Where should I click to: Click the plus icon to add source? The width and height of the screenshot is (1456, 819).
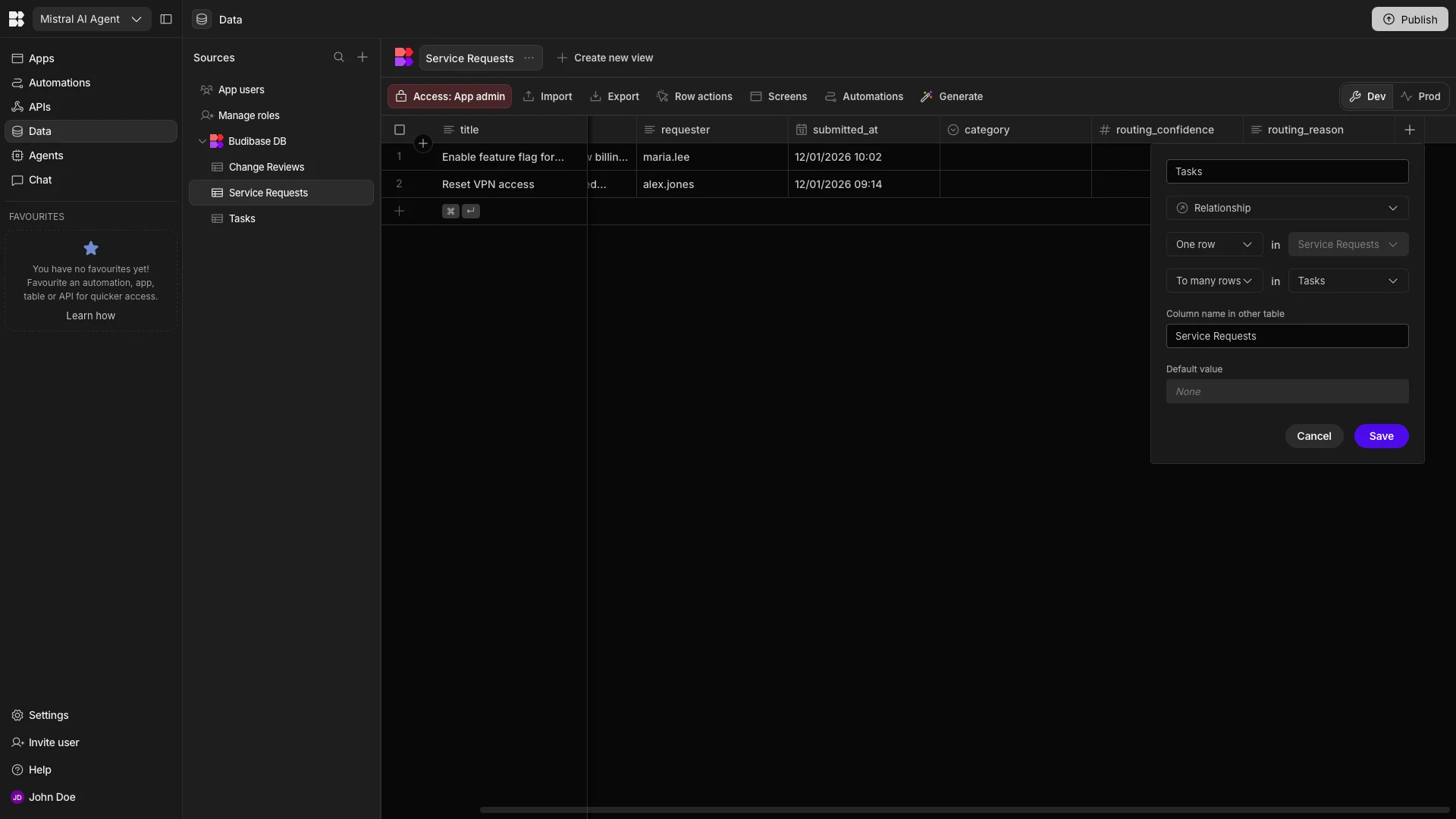coord(362,58)
